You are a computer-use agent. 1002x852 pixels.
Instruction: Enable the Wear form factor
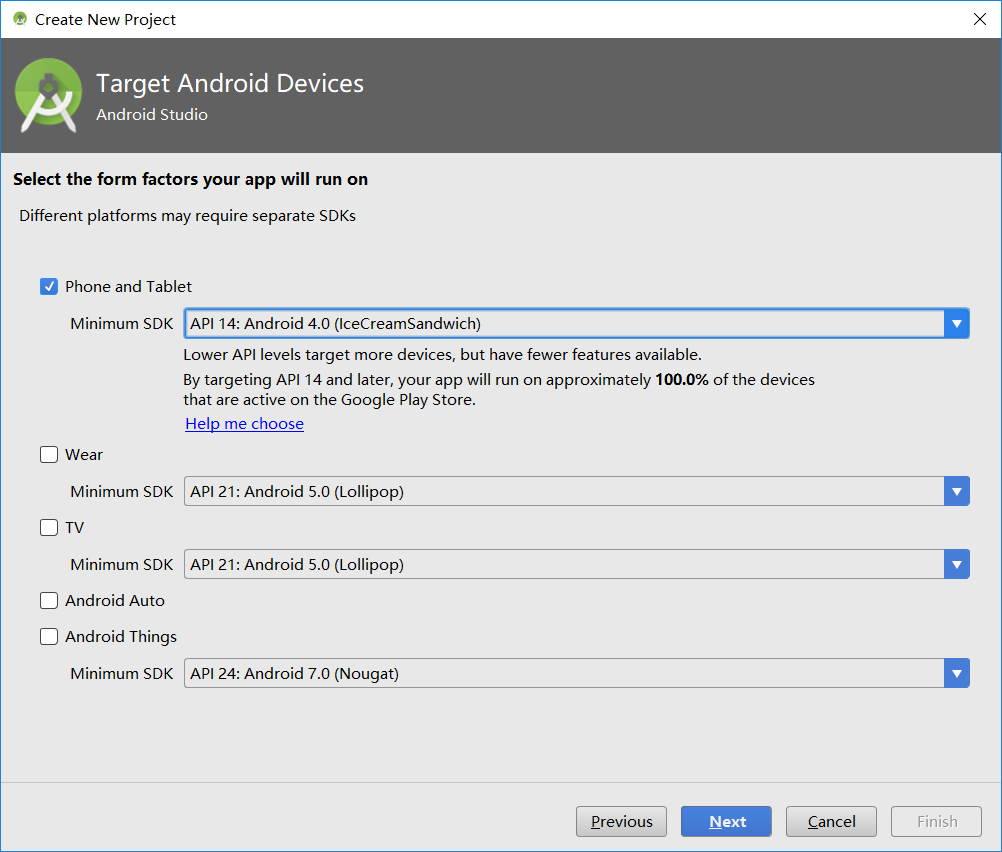tap(48, 454)
